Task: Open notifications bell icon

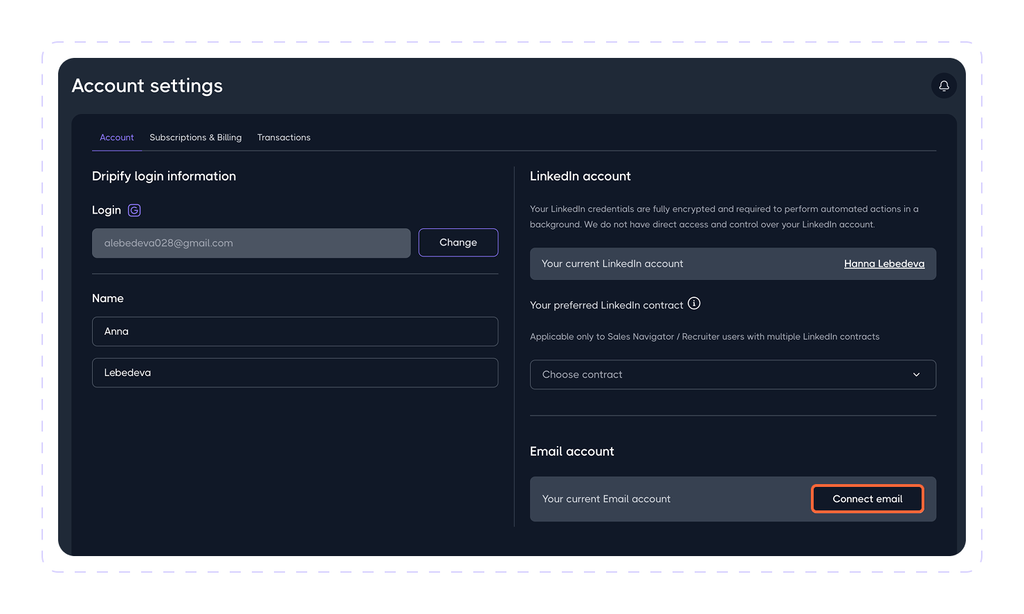Action: click(943, 86)
